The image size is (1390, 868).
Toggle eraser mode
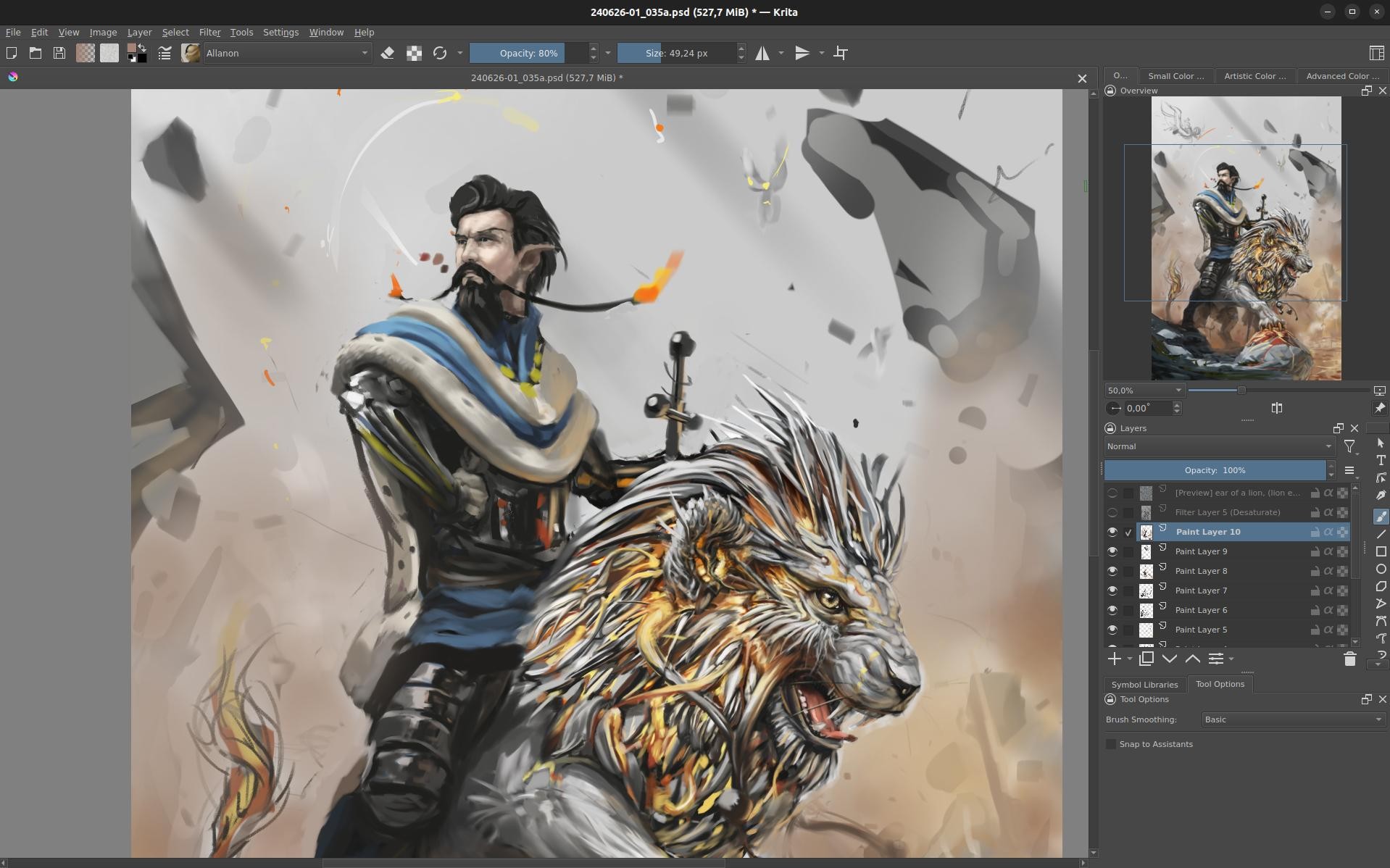[388, 53]
